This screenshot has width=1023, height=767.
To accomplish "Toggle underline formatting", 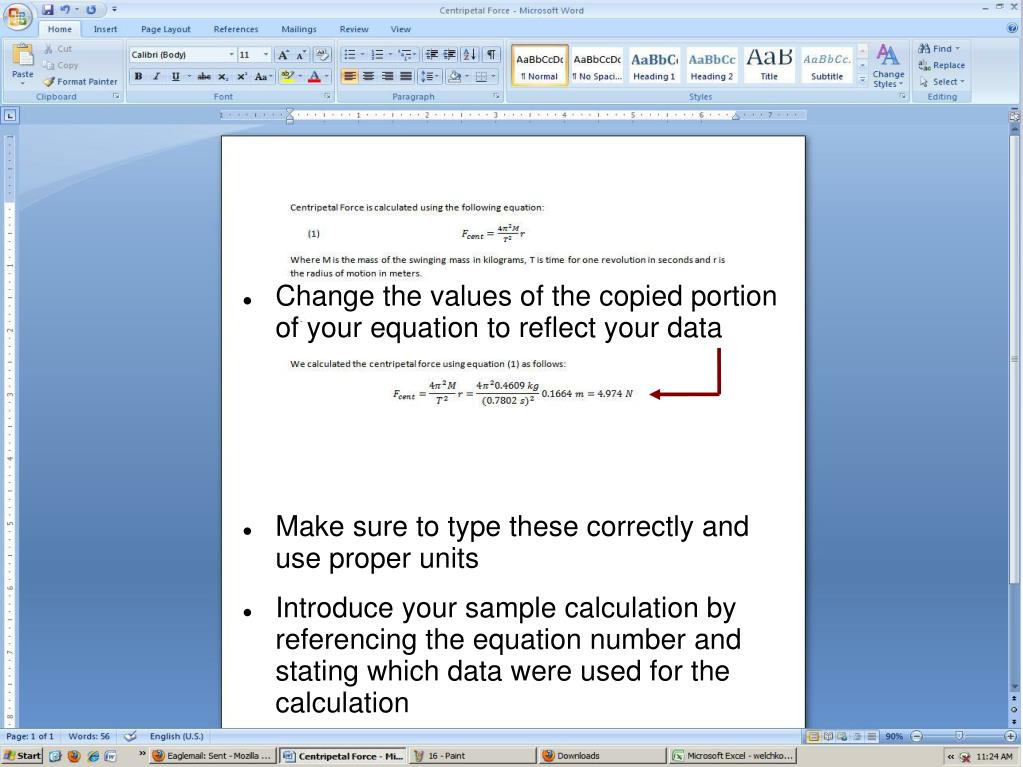I will click(x=175, y=76).
